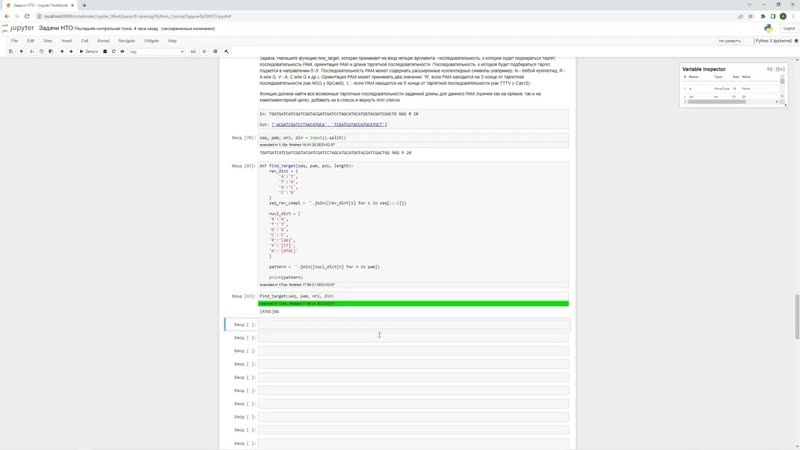Viewport: 800px width, 450px height.
Task: Click the [ATGC]GG output text
Action: click(269, 311)
